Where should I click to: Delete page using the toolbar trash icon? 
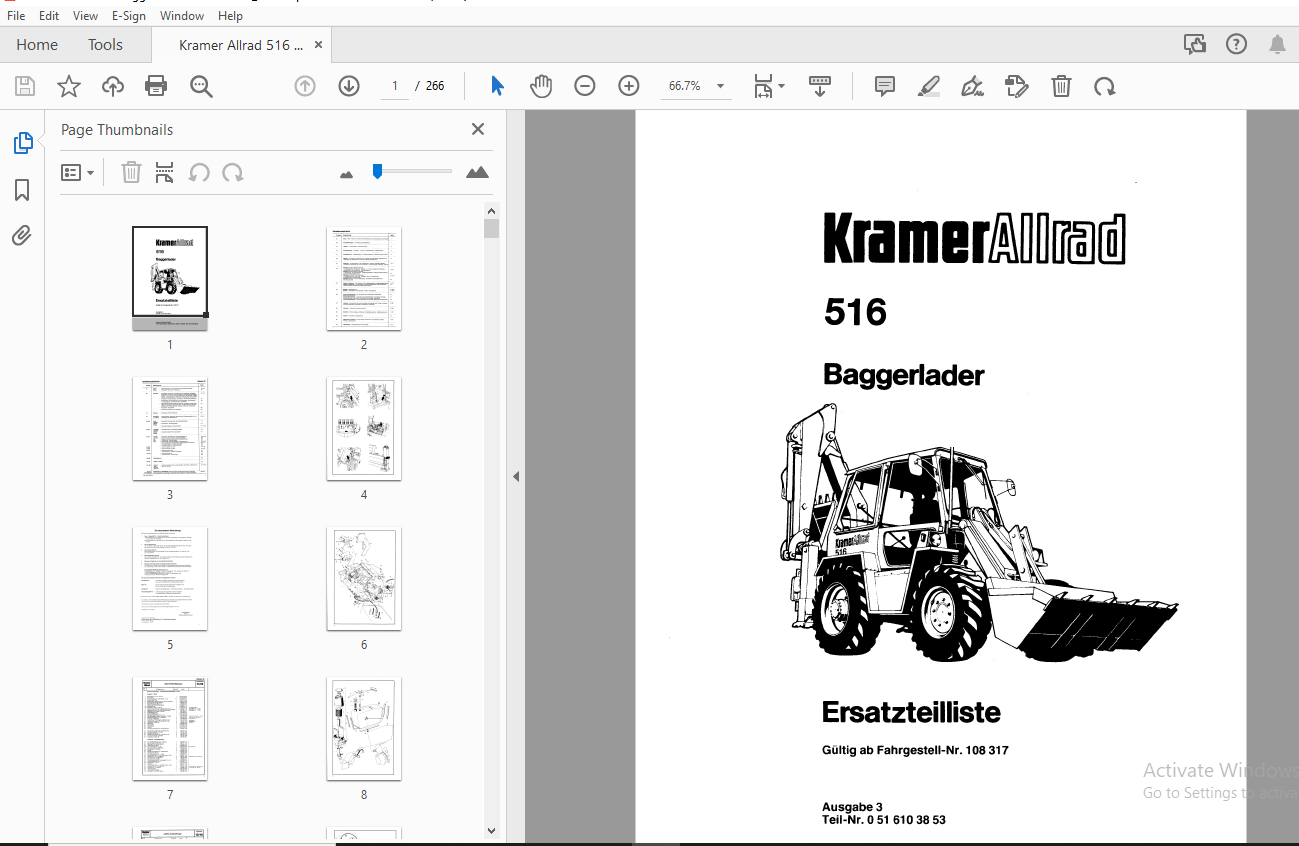[1061, 86]
